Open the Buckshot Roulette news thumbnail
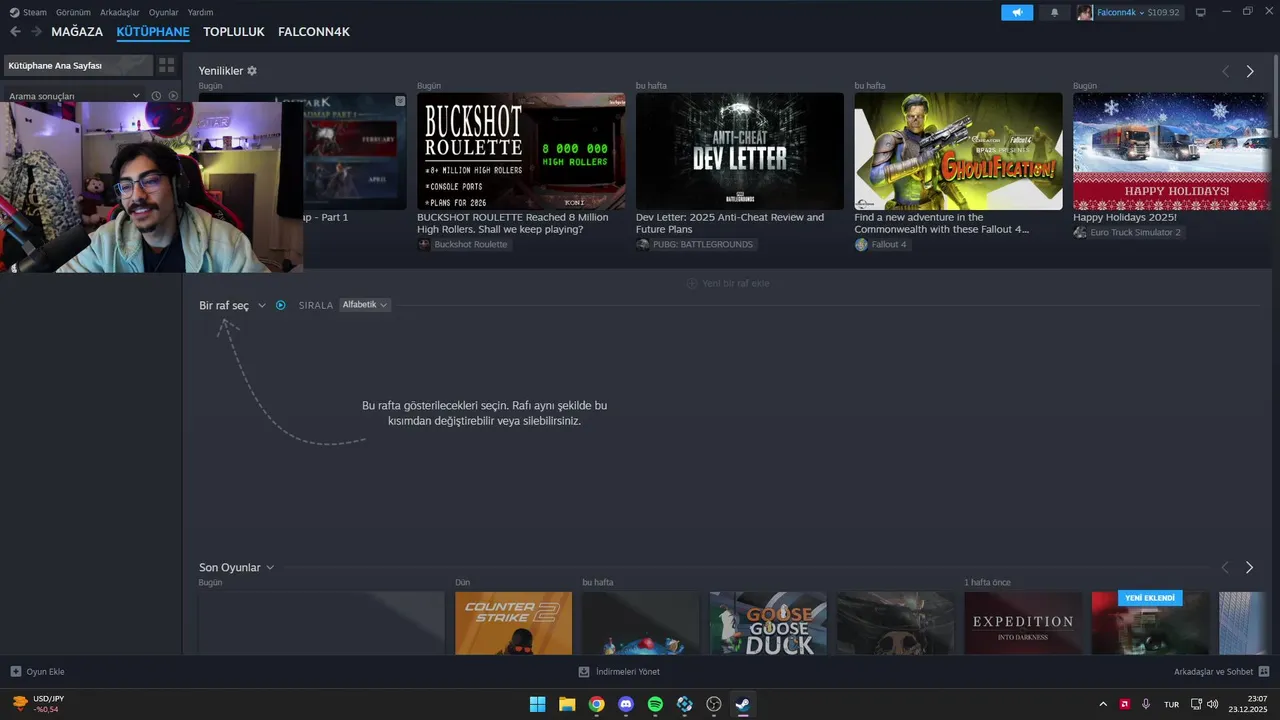 coord(521,151)
